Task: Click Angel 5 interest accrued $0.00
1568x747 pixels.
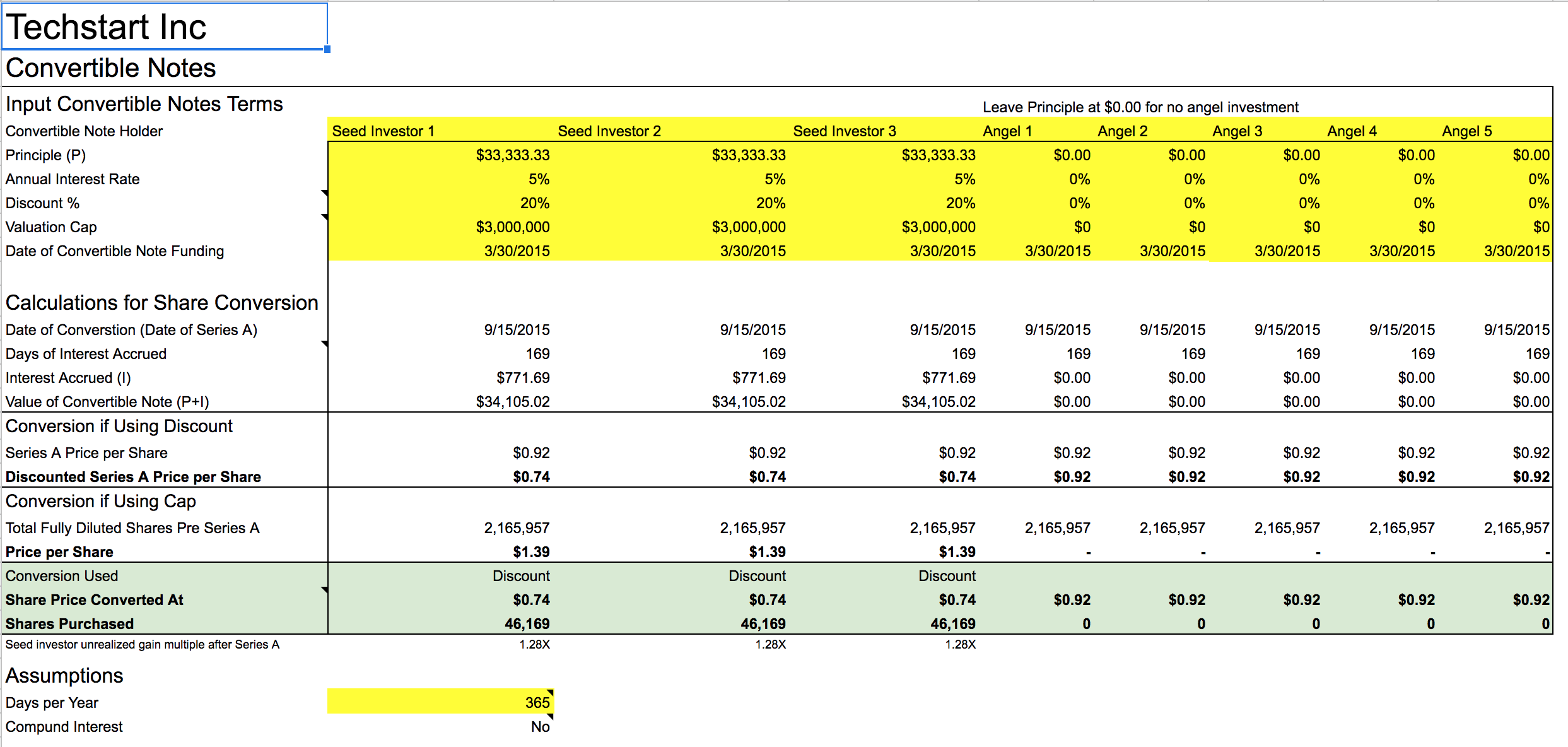Action: pyautogui.click(x=1531, y=378)
